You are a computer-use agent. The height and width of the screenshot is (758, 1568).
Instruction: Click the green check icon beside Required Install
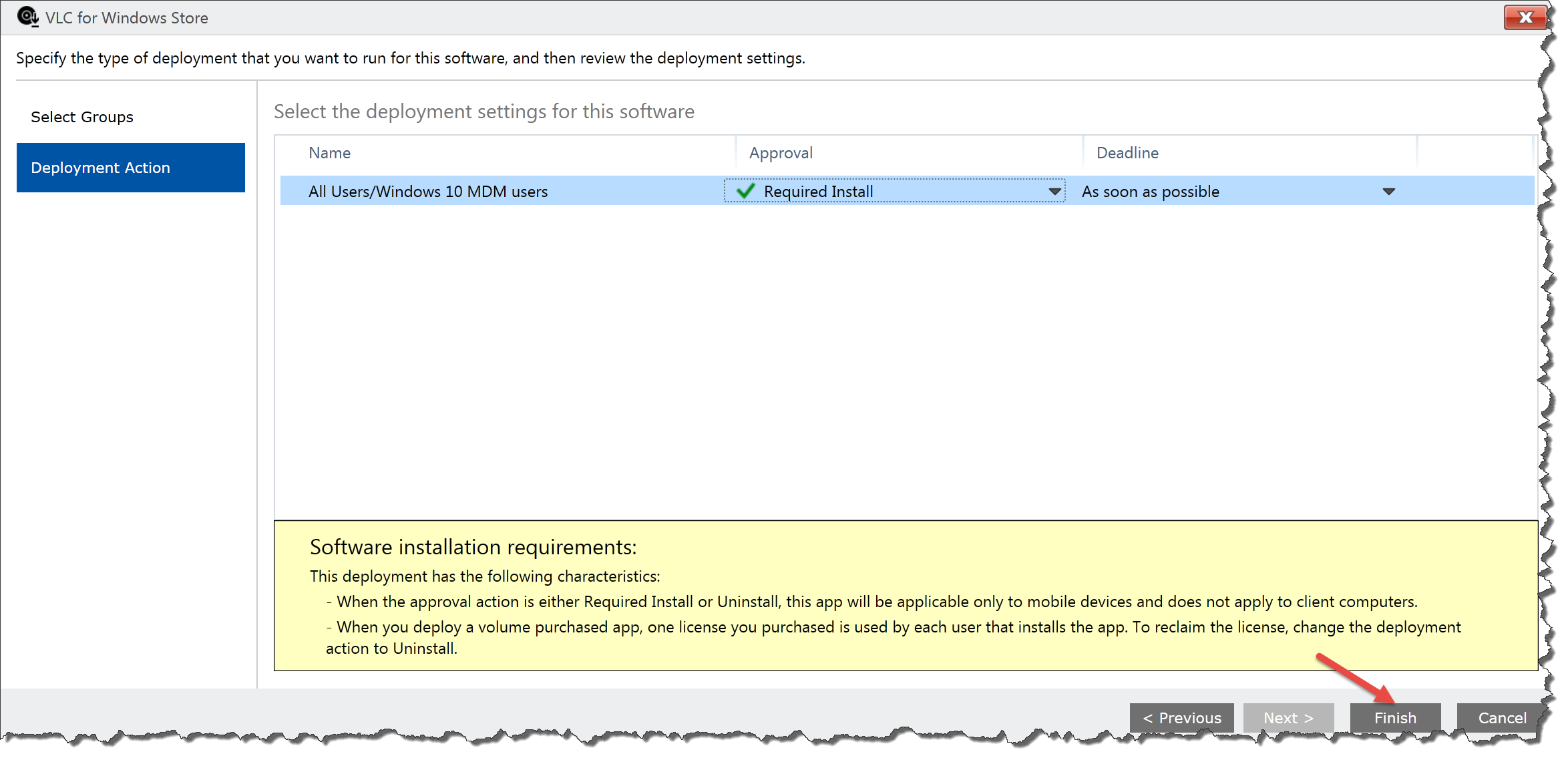click(745, 191)
